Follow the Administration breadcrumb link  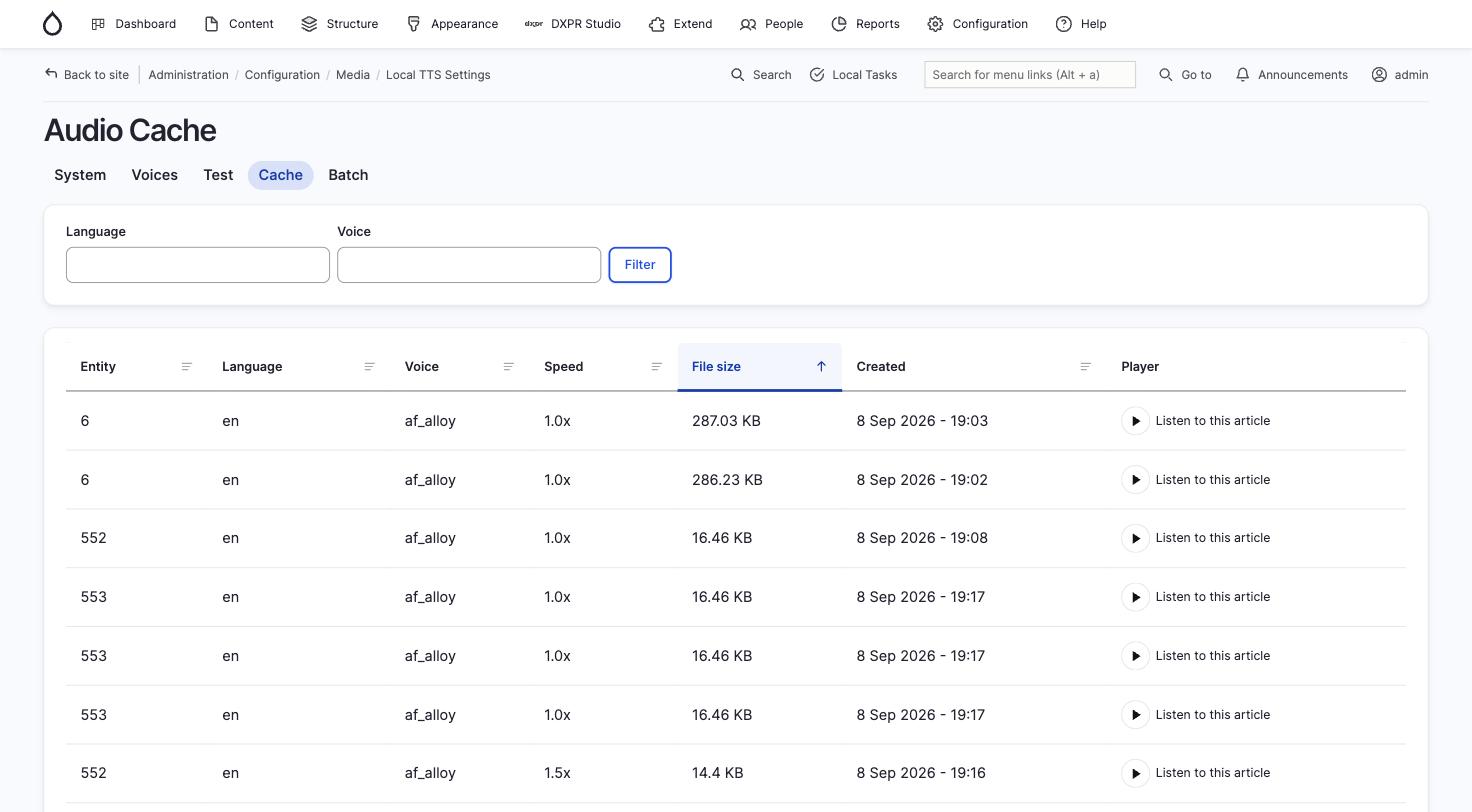click(188, 75)
